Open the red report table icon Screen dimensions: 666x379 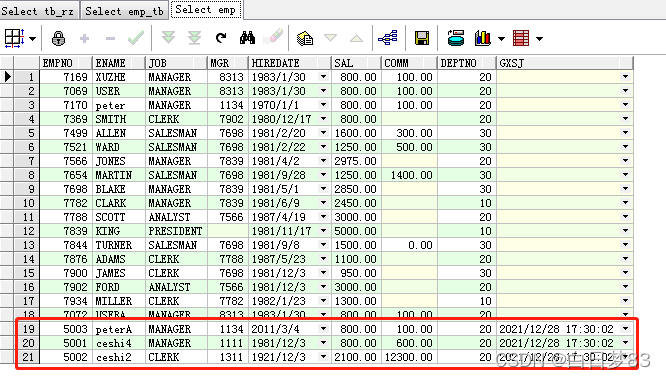(x=521, y=38)
